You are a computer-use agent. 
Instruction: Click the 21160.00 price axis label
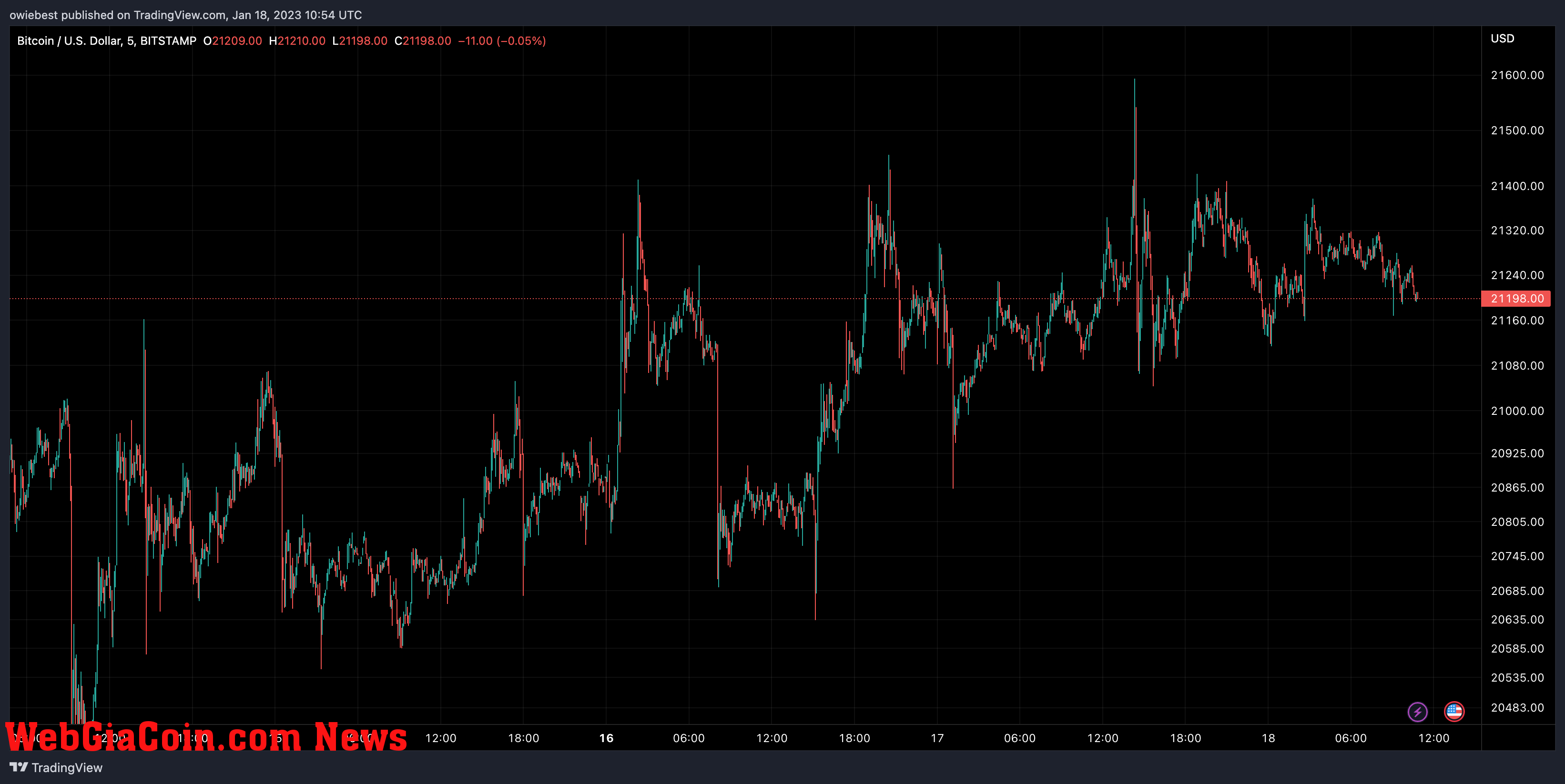coord(1517,321)
